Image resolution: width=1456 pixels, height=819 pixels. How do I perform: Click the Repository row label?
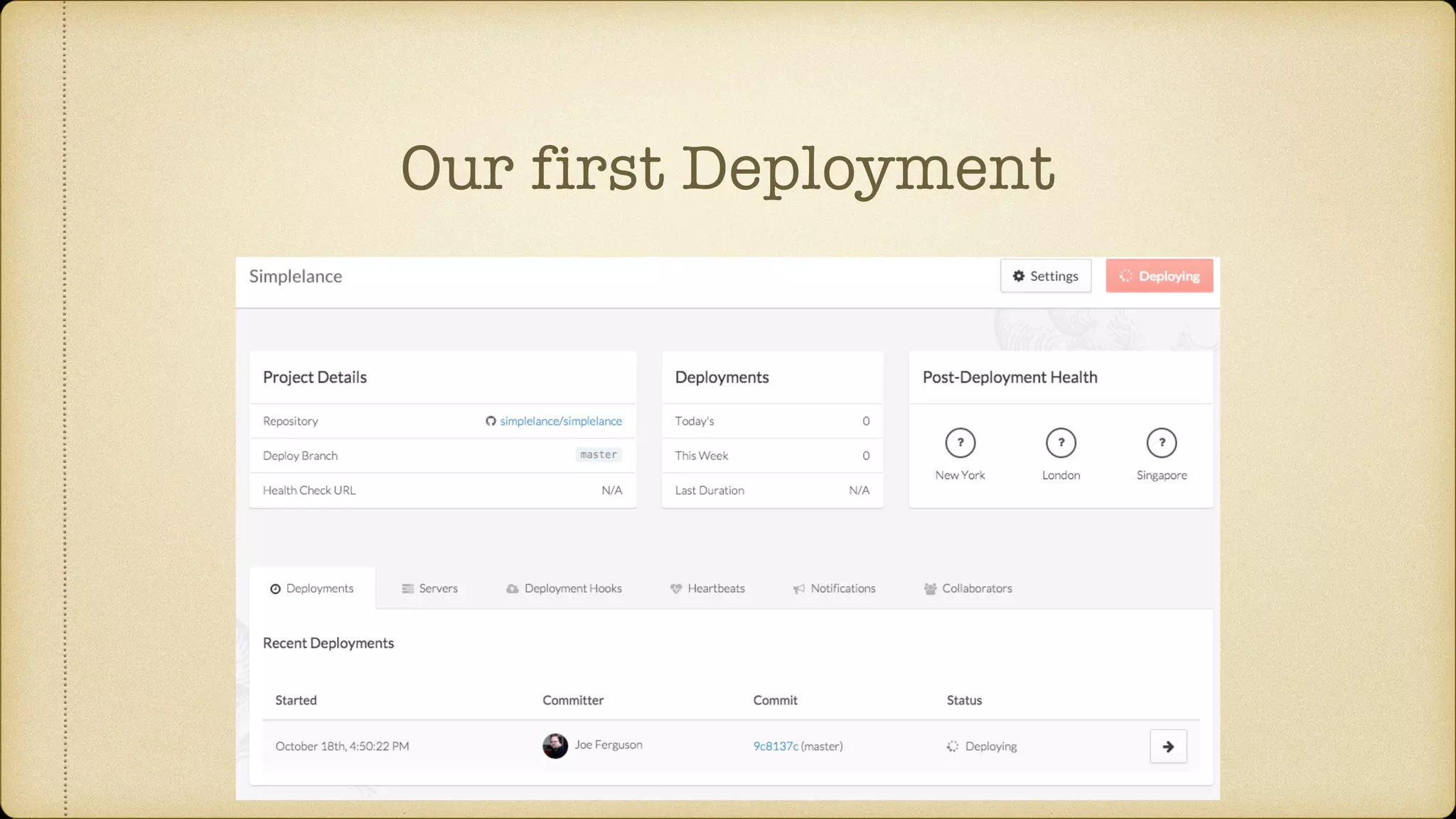291,421
